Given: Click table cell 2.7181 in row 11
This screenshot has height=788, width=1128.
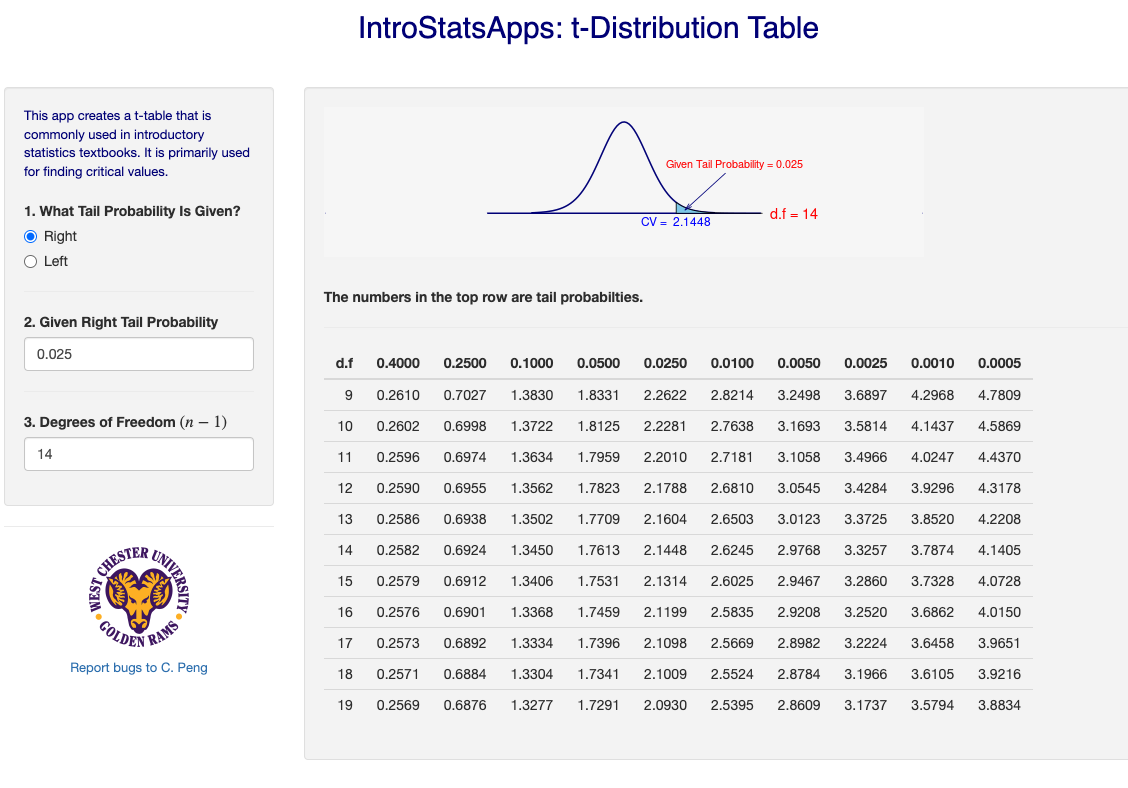Looking at the screenshot, I should (732, 458).
